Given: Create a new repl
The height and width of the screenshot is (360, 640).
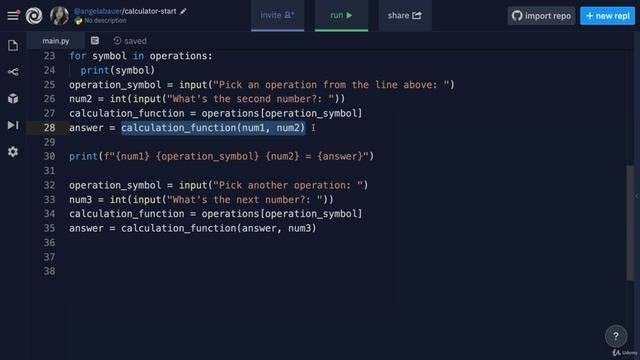Looking at the screenshot, I should tap(607, 16).
